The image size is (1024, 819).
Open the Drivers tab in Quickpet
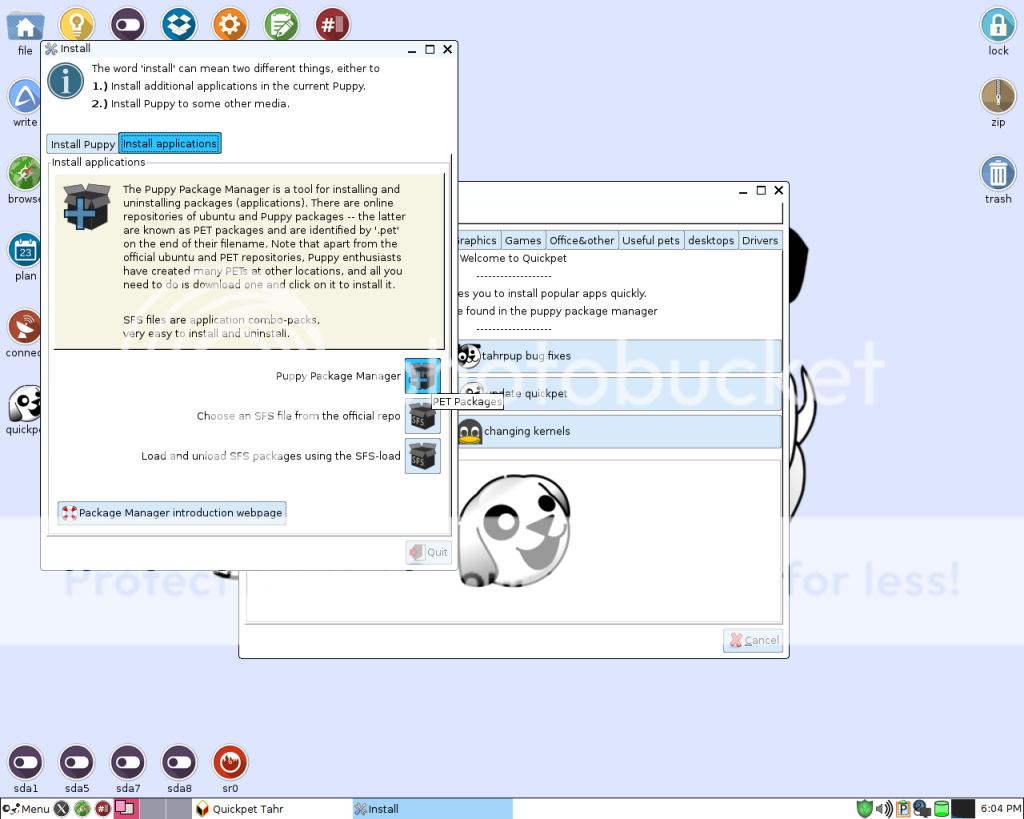(x=759, y=240)
